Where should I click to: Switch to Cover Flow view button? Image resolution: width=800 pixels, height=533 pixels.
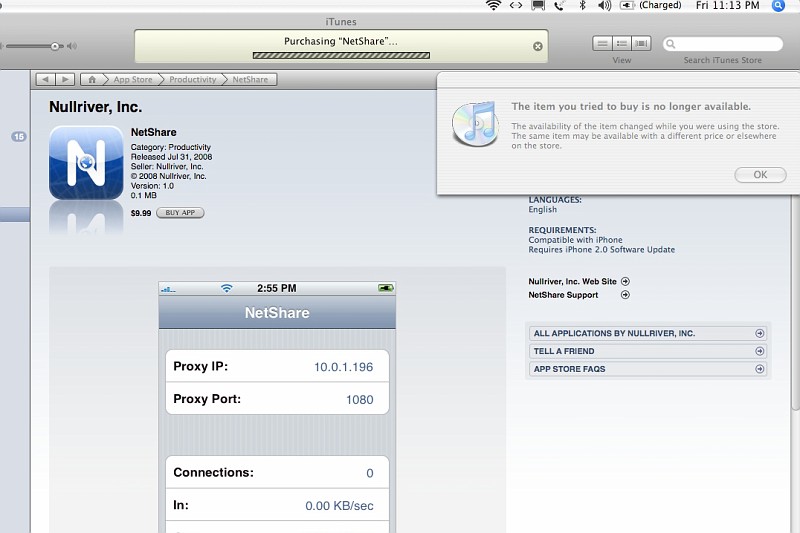[x=641, y=43]
